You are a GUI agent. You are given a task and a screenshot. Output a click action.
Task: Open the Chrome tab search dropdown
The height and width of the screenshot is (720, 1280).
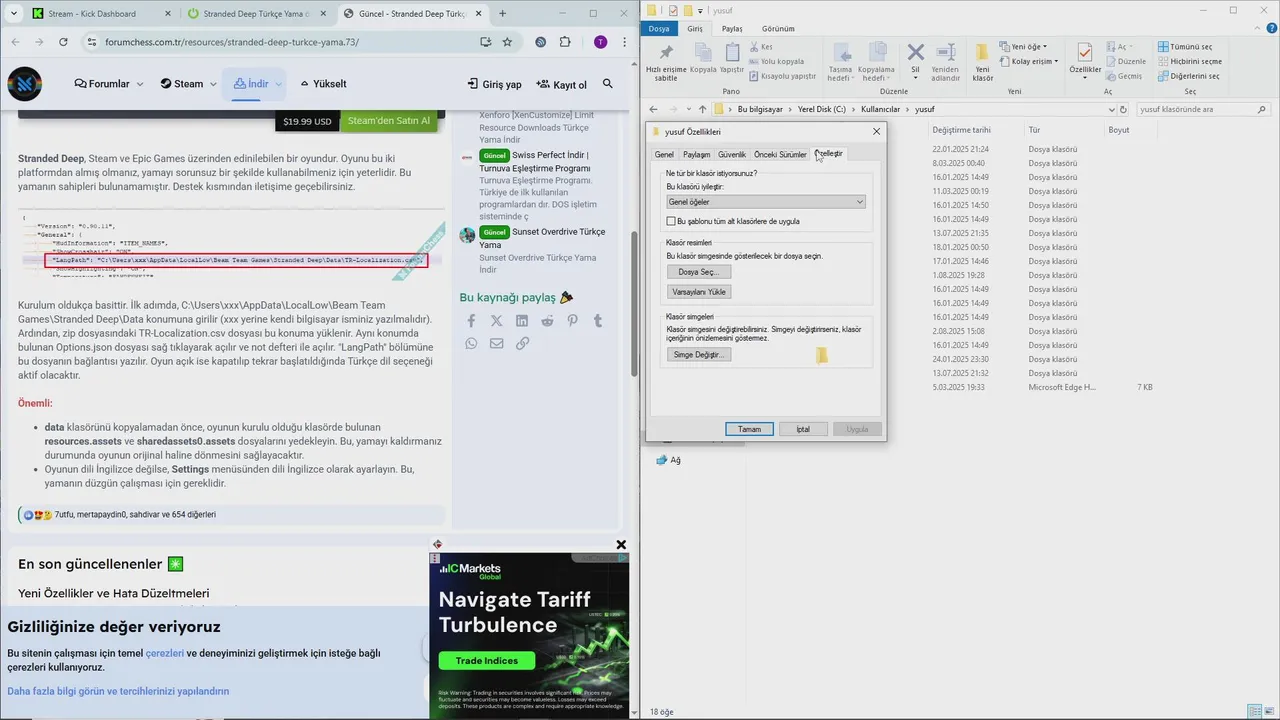(x=15, y=13)
